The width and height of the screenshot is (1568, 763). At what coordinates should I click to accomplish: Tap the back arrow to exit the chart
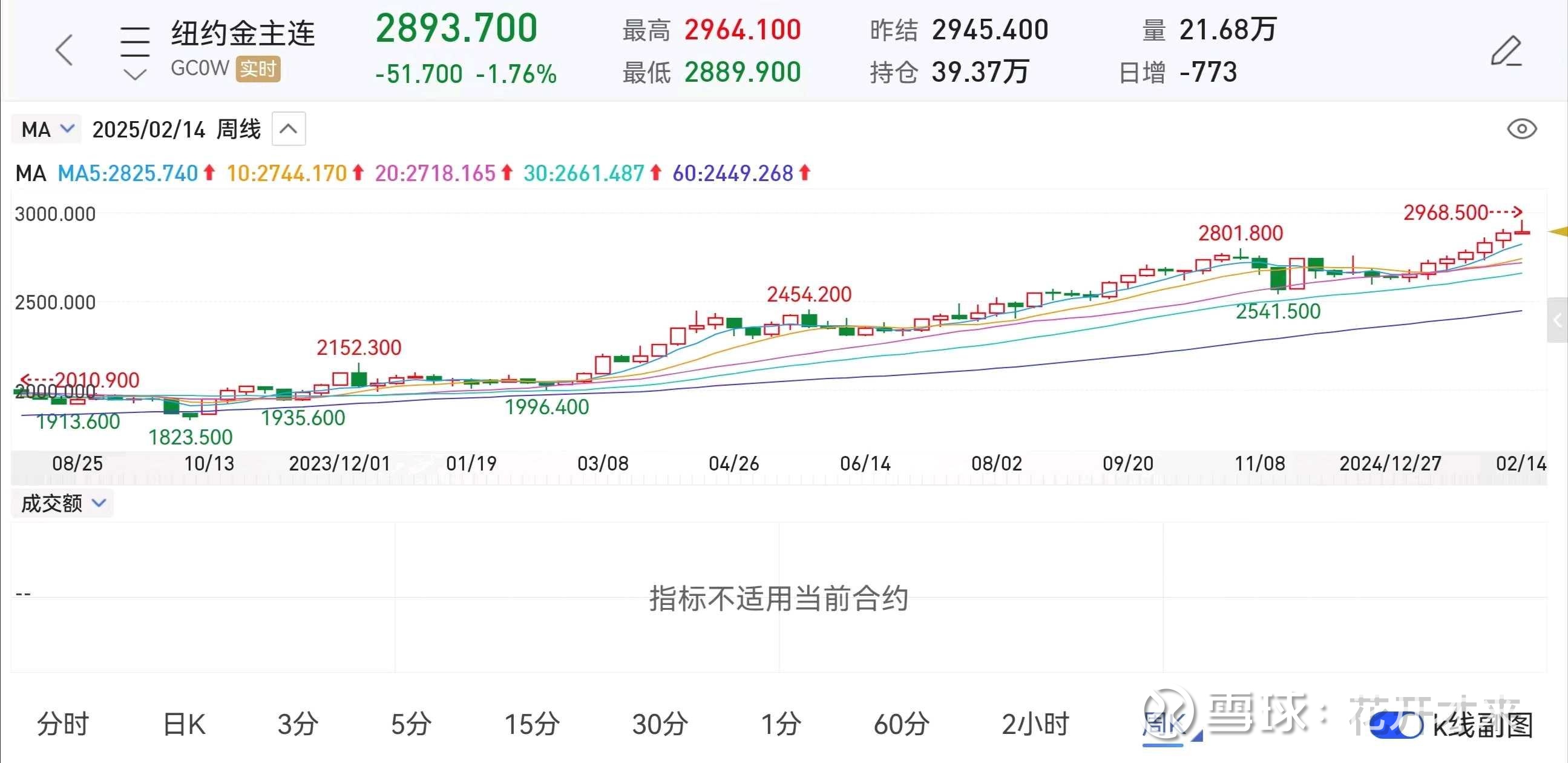point(65,49)
